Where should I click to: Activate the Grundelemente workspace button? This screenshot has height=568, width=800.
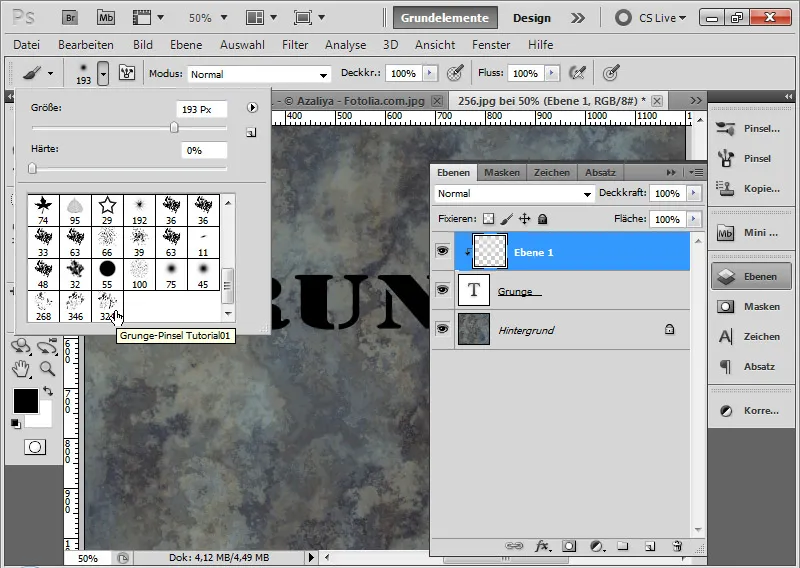click(x=445, y=18)
